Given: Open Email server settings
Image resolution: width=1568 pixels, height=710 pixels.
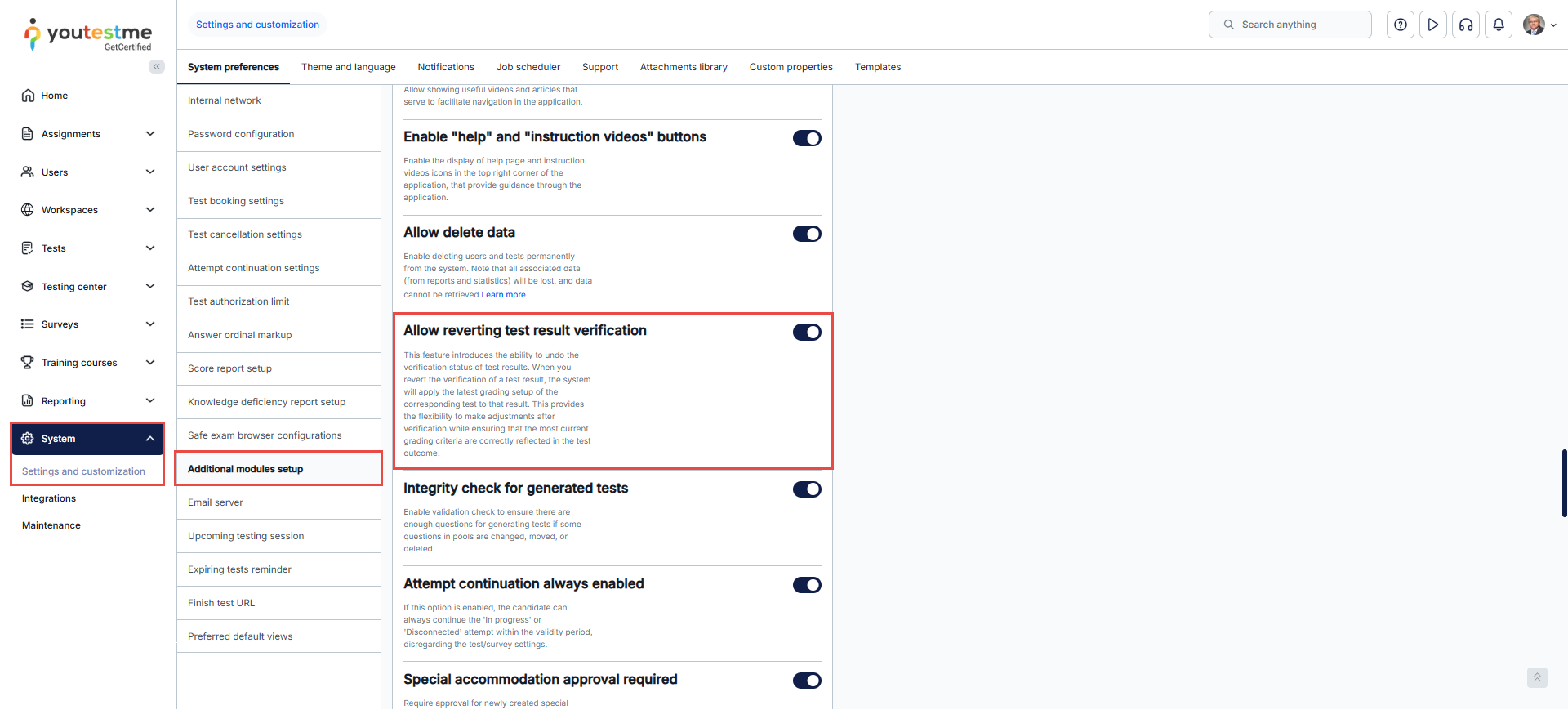Looking at the screenshot, I should [x=216, y=502].
